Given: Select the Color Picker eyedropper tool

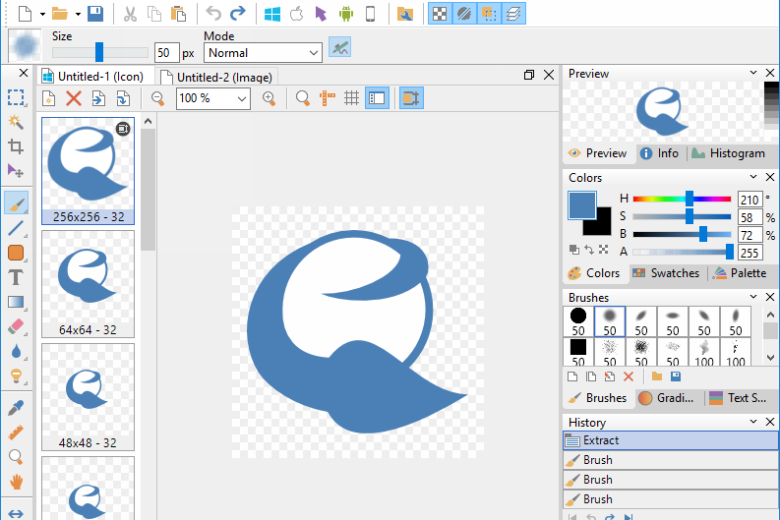Looking at the screenshot, I should (16, 408).
